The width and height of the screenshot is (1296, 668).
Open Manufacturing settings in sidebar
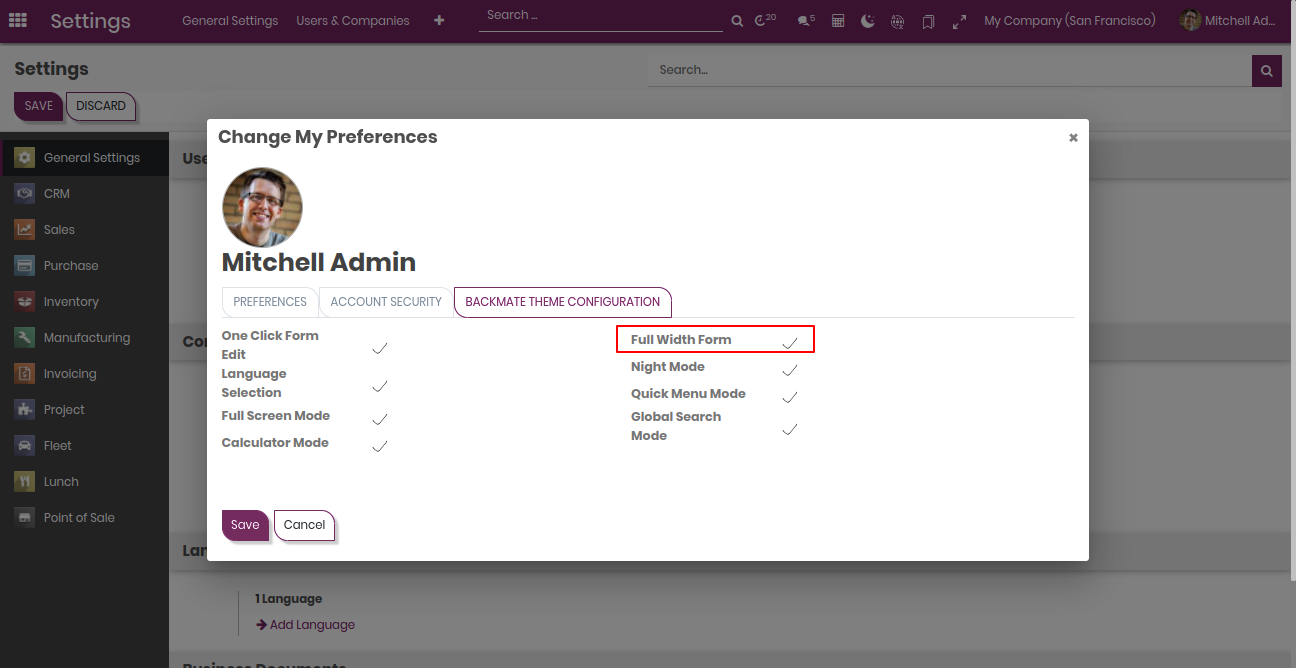click(x=85, y=338)
